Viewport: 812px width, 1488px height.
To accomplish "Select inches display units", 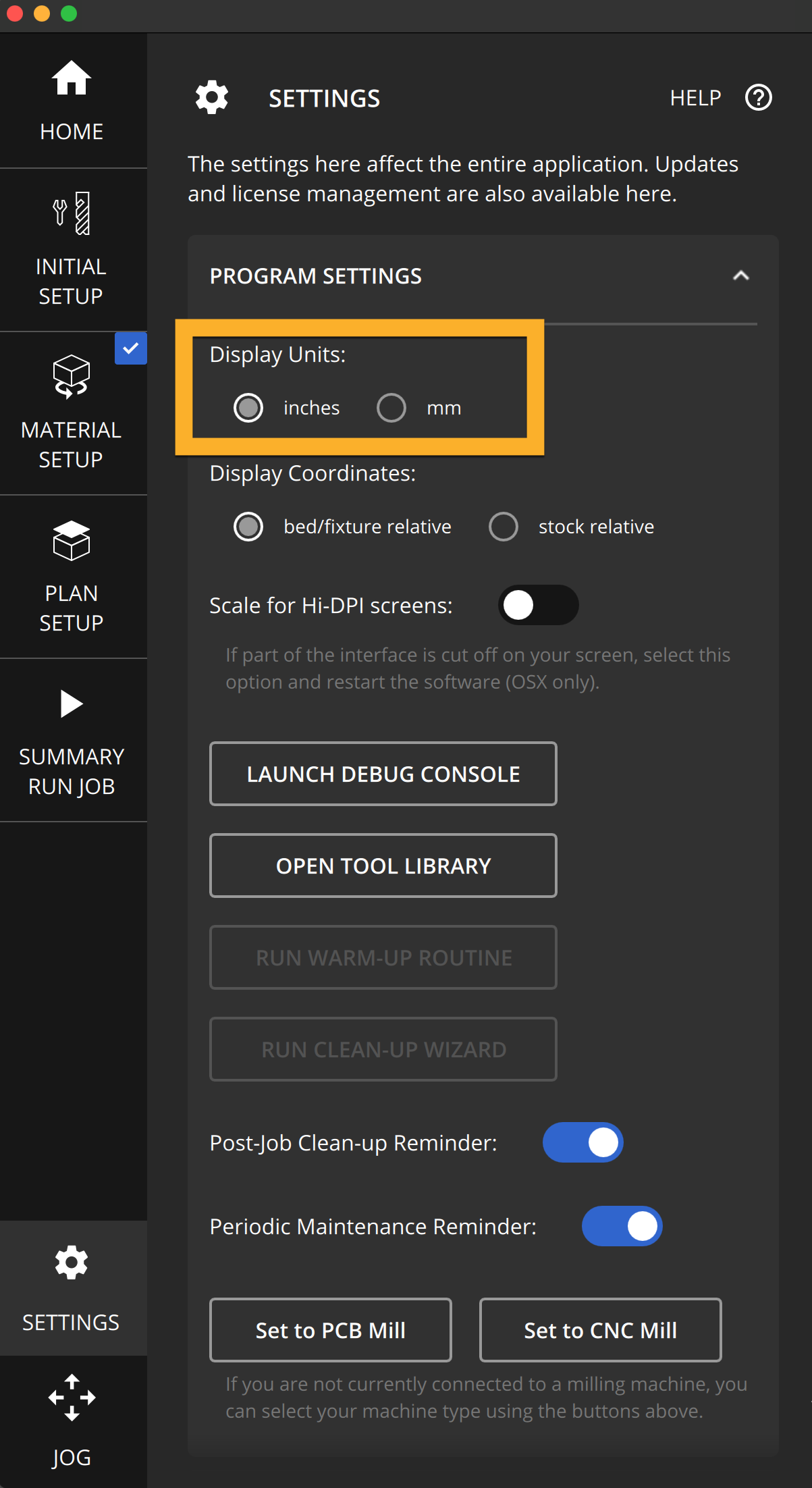I will coord(248,408).
